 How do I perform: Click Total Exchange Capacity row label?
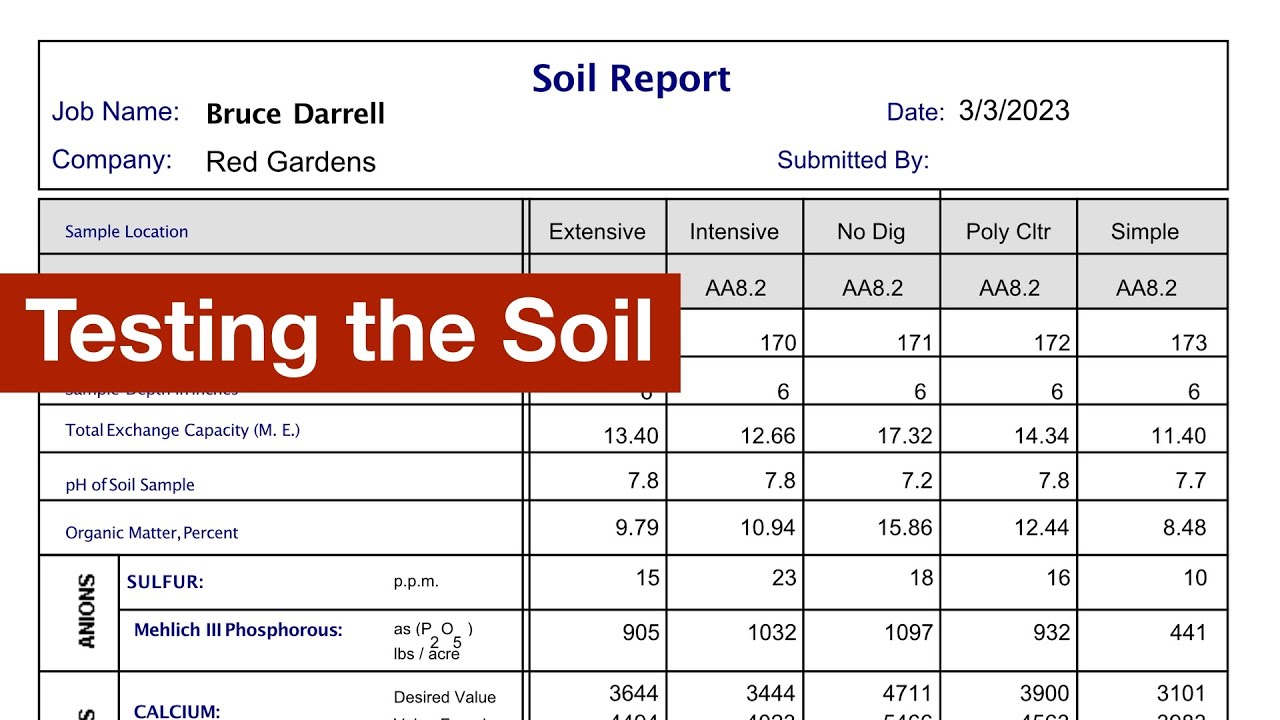182,431
